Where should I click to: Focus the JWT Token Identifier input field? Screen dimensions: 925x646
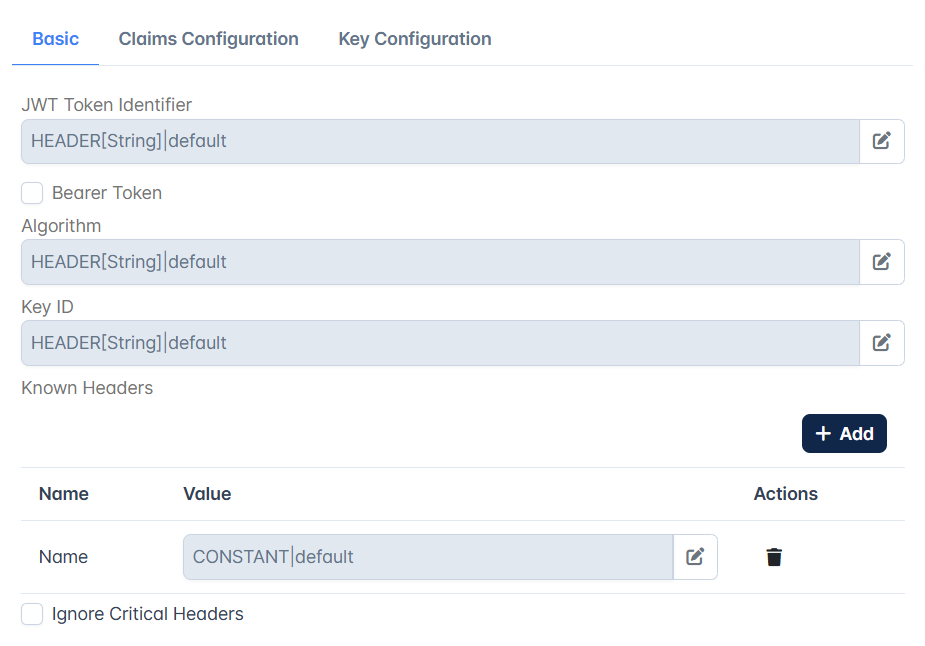coord(440,141)
